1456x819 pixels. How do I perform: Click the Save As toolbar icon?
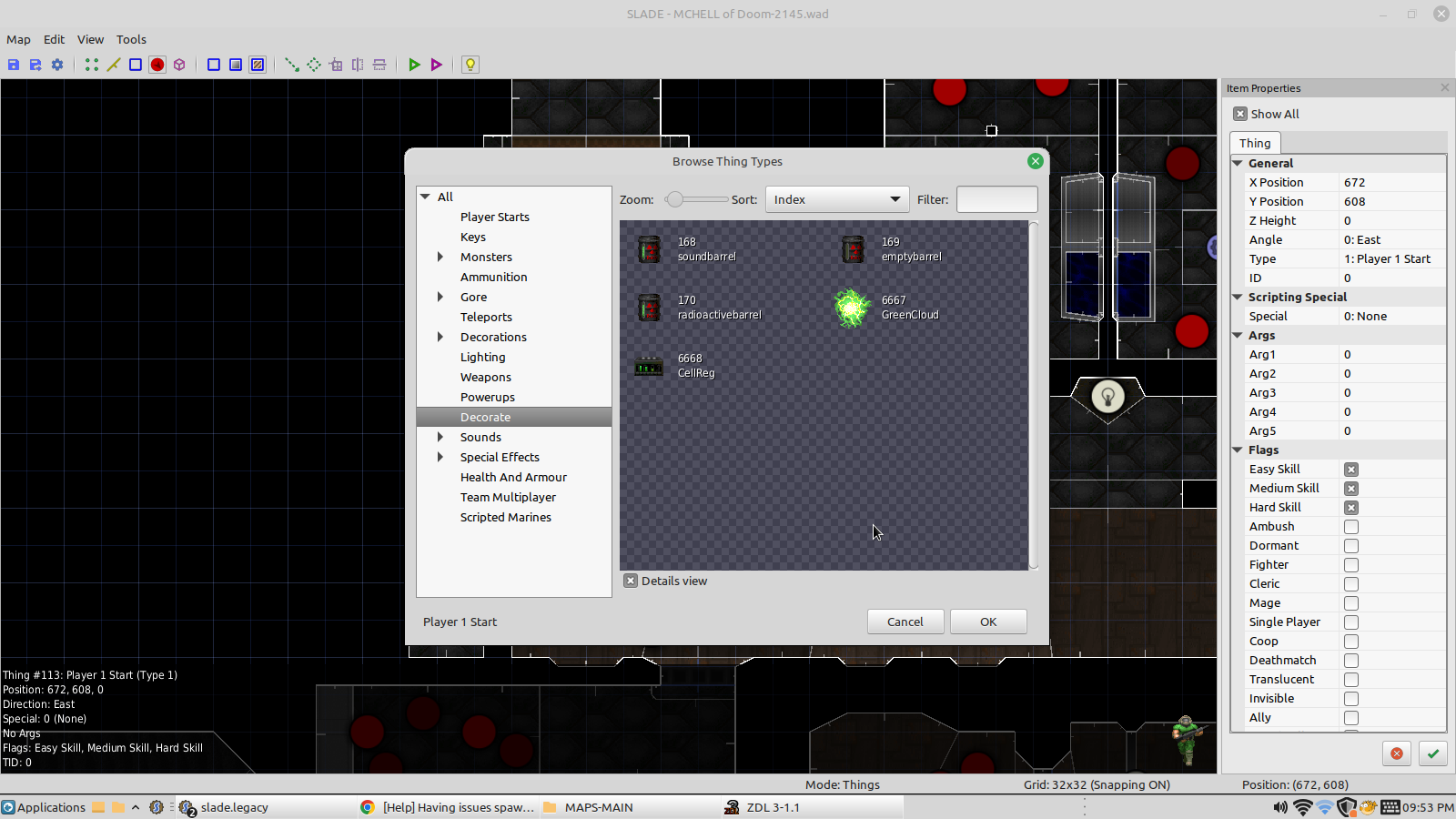[x=35, y=65]
